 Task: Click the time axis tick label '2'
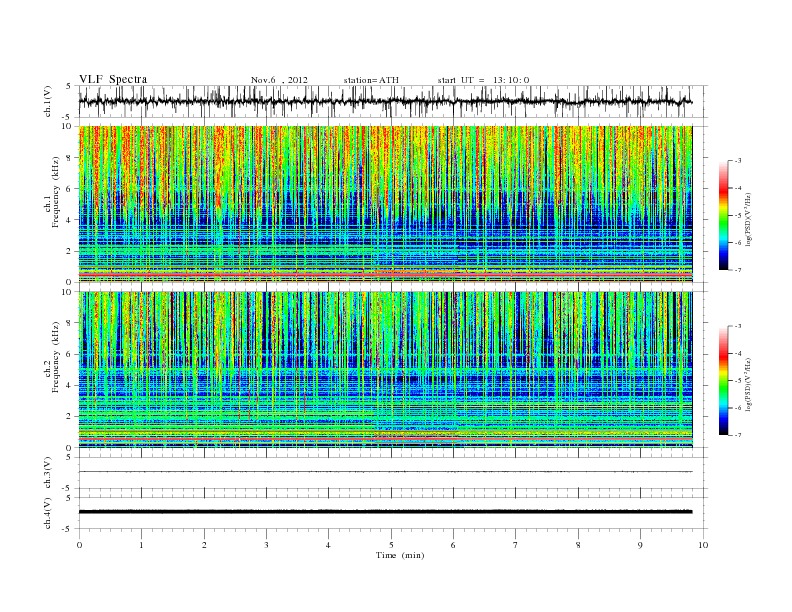pos(204,545)
